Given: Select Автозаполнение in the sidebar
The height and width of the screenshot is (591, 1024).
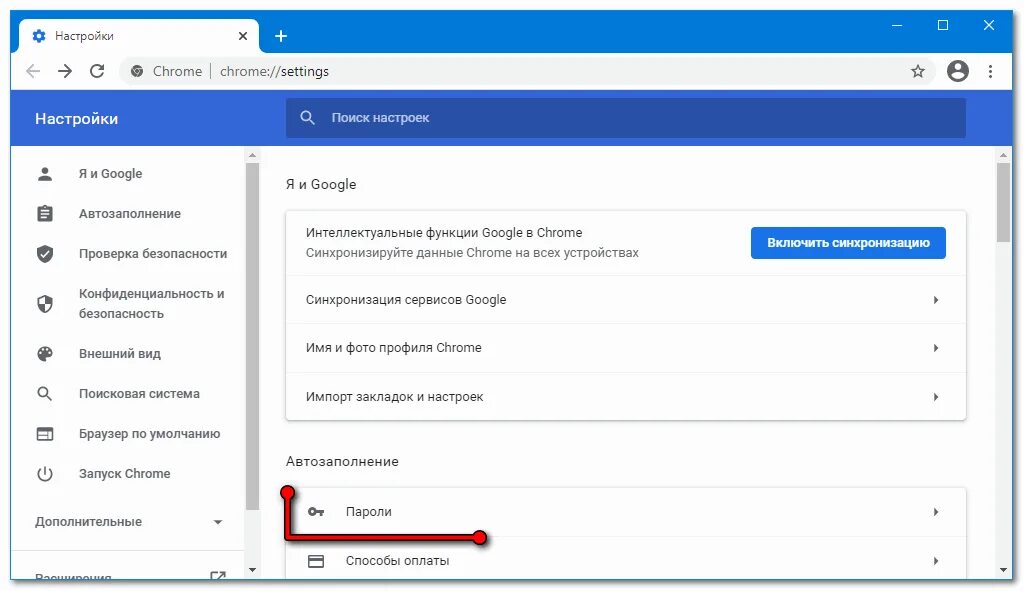Looking at the screenshot, I should tap(130, 214).
